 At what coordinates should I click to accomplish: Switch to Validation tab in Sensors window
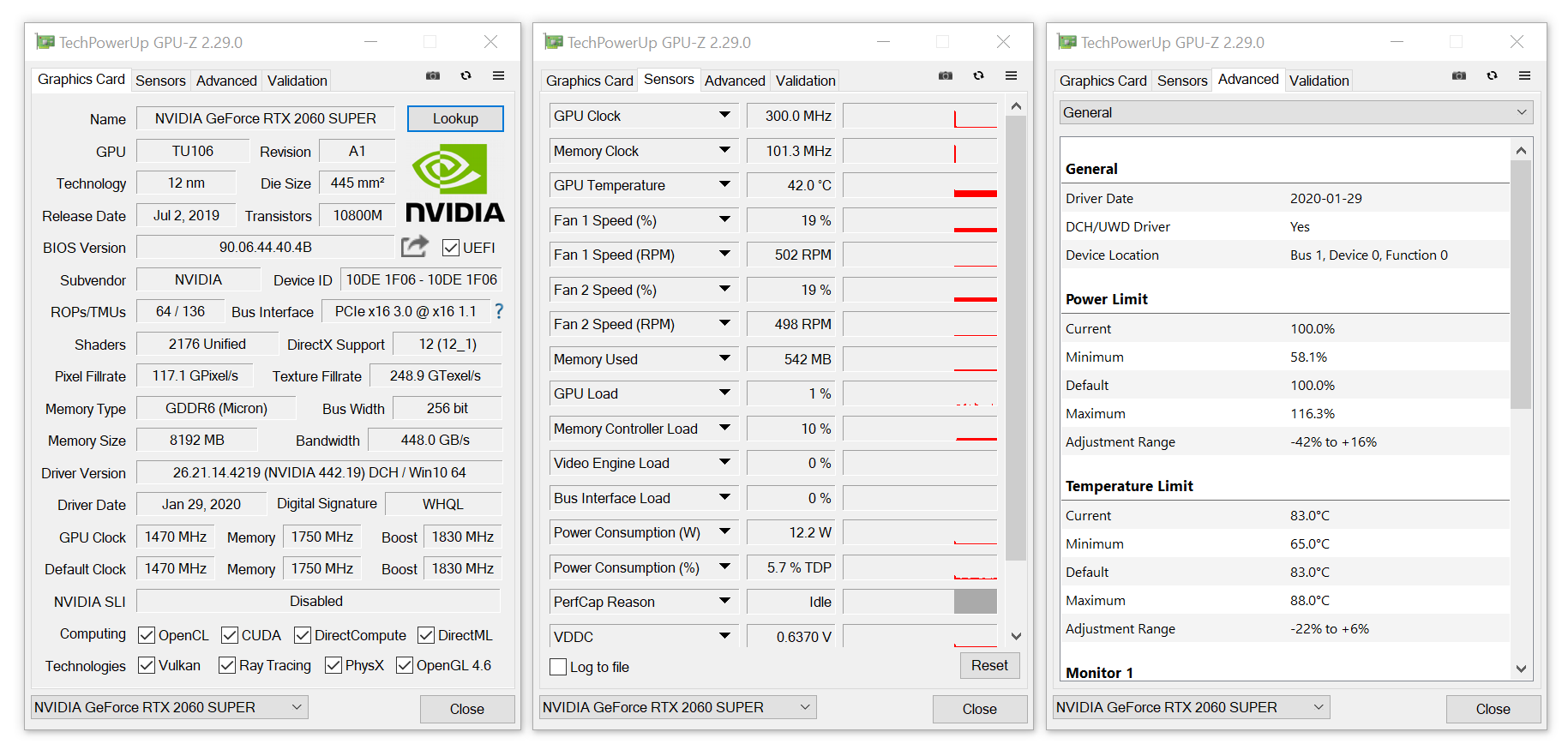[805, 81]
